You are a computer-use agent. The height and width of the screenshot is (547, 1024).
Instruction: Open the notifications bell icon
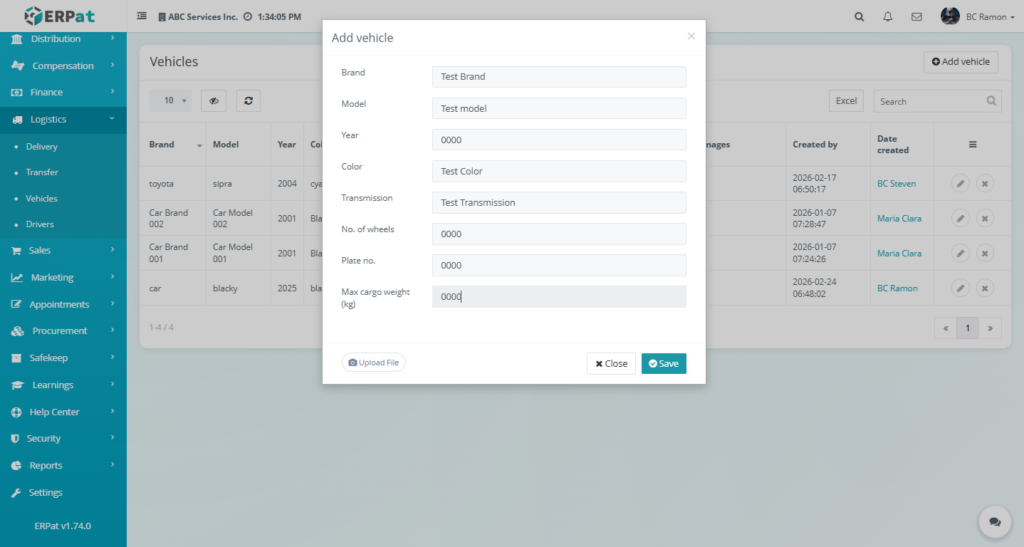(x=888, y=17)
